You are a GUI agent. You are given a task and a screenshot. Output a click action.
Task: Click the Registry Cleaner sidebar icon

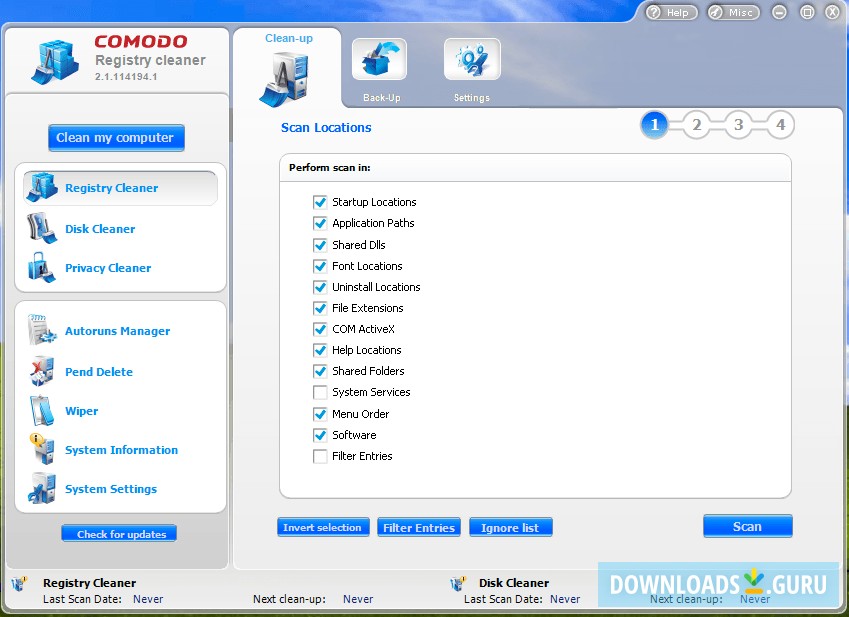click(x=42, y=188)
